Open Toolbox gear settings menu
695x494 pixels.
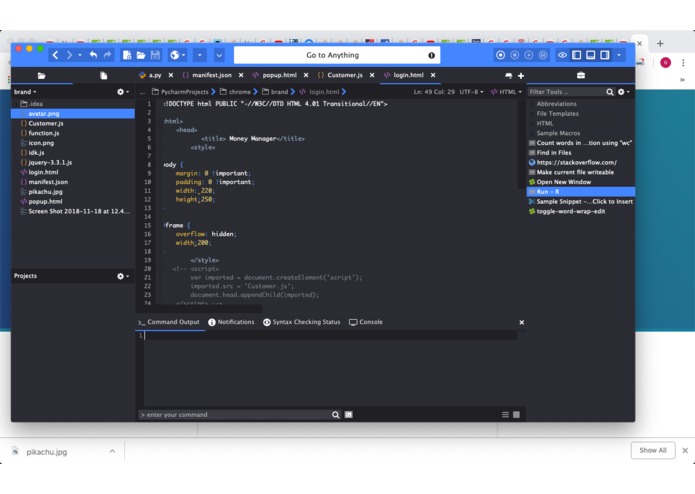623,92
